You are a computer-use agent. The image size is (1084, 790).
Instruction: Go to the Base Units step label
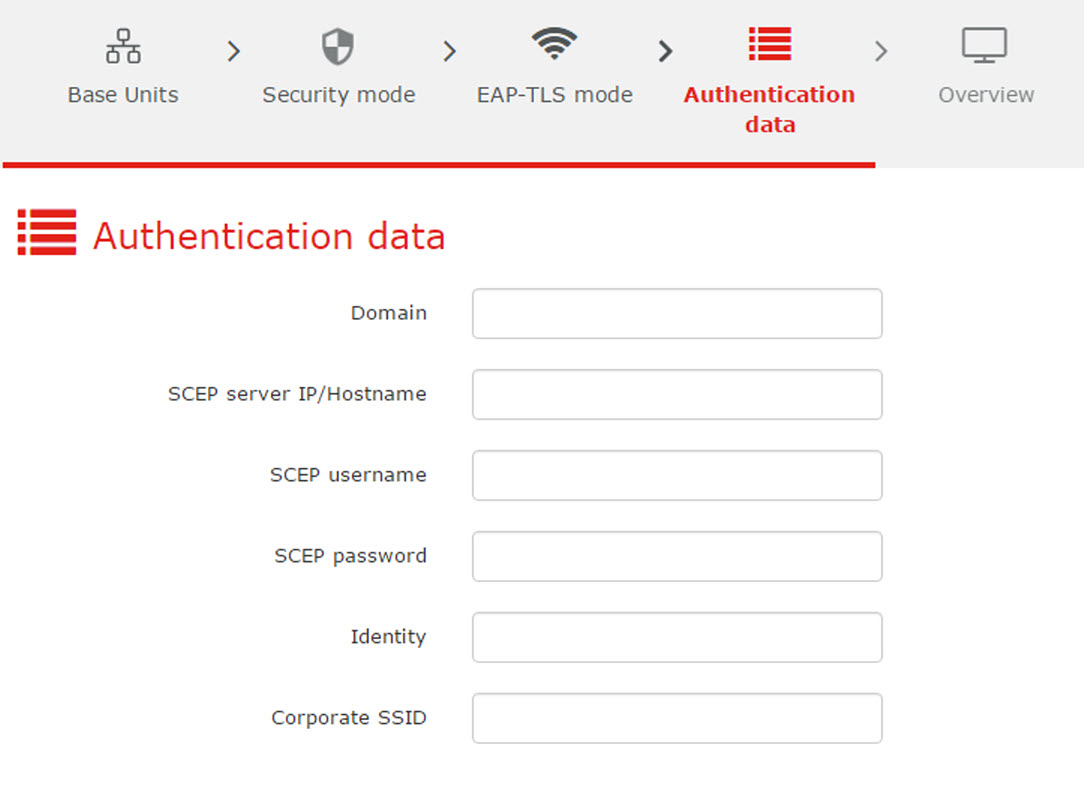tap(123, 95)
